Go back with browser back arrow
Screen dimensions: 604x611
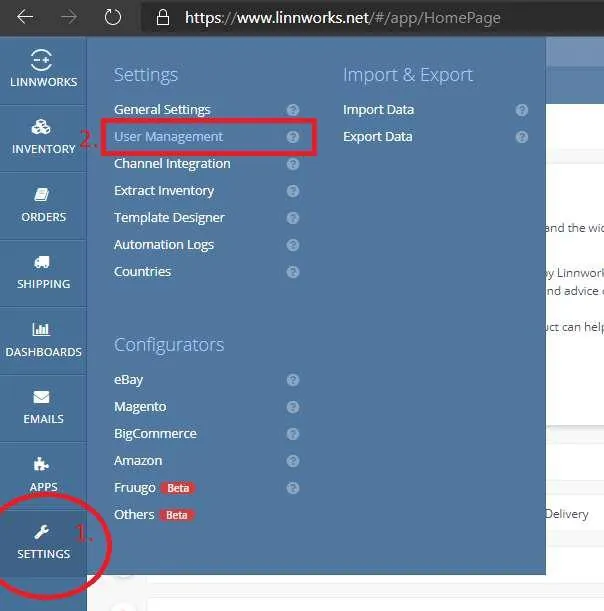click(25, 17)
